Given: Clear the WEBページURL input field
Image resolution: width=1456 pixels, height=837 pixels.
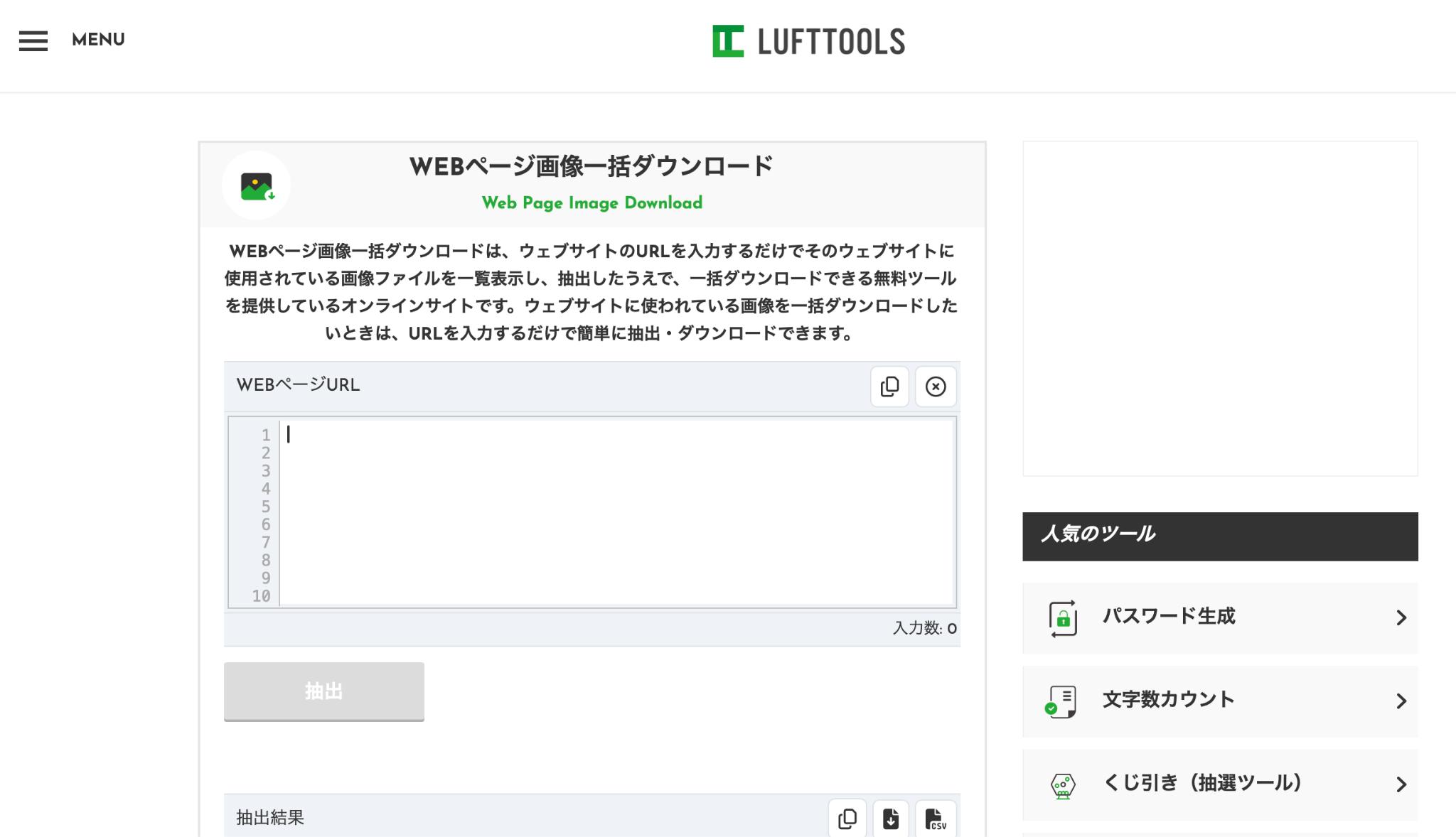Looking at the screenshot, I should click(x=936, y=387).
